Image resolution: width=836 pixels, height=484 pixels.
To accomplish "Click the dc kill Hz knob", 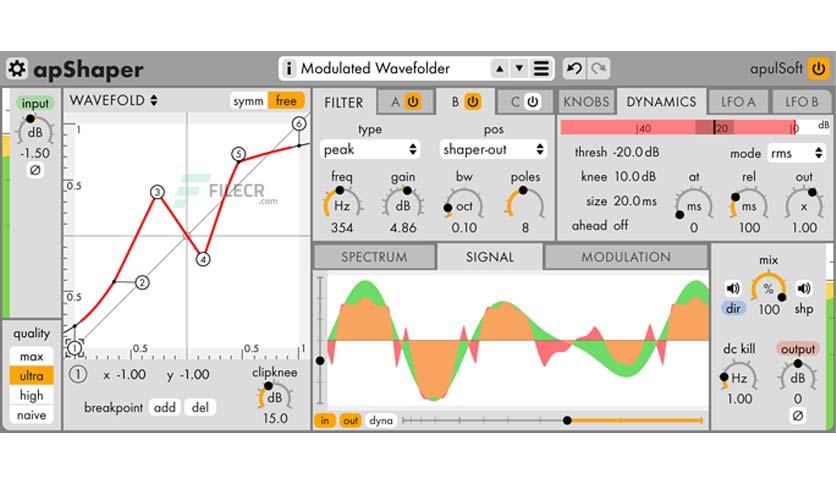I will (x=739, y=377).
